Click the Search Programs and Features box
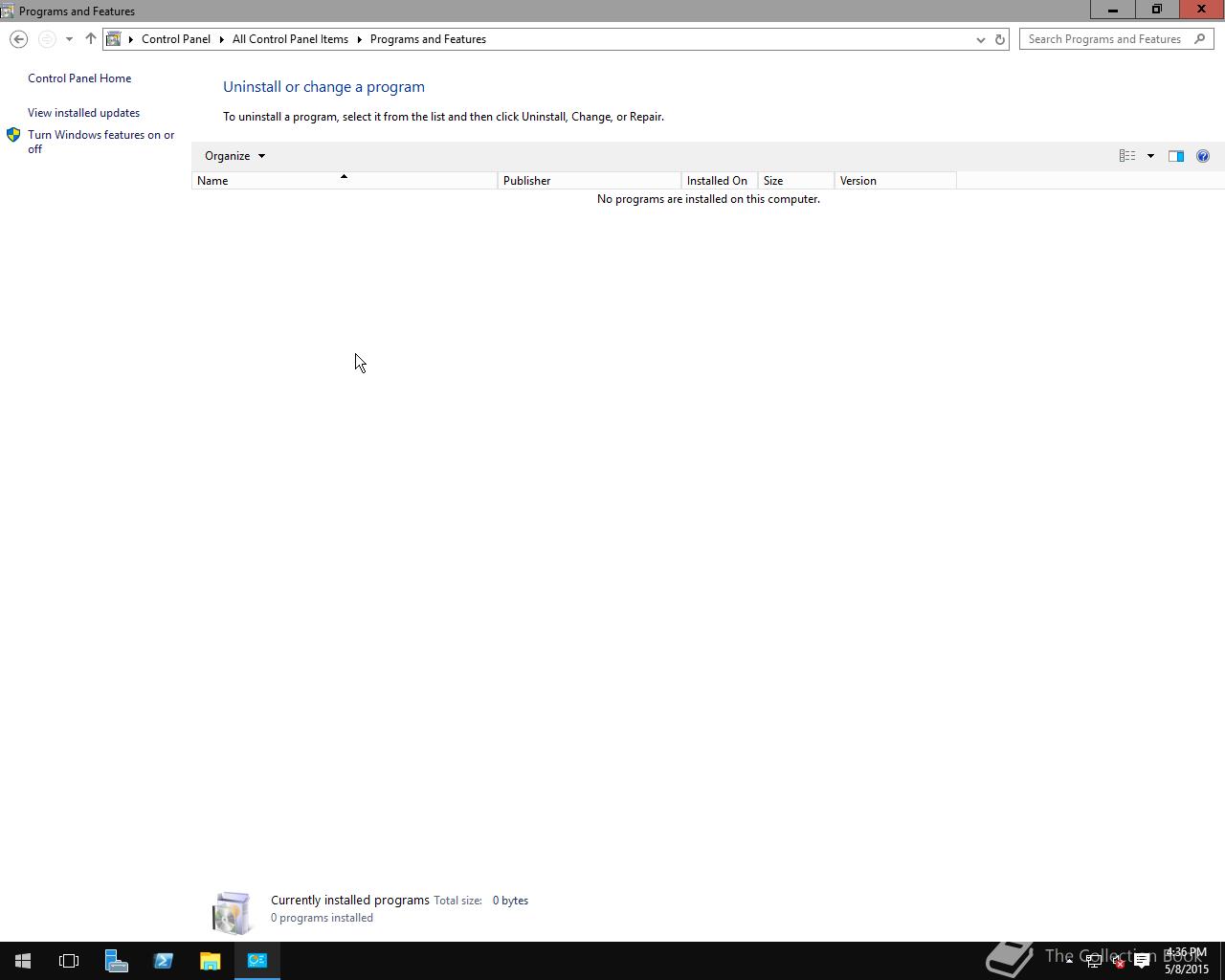 point(1106,39)
